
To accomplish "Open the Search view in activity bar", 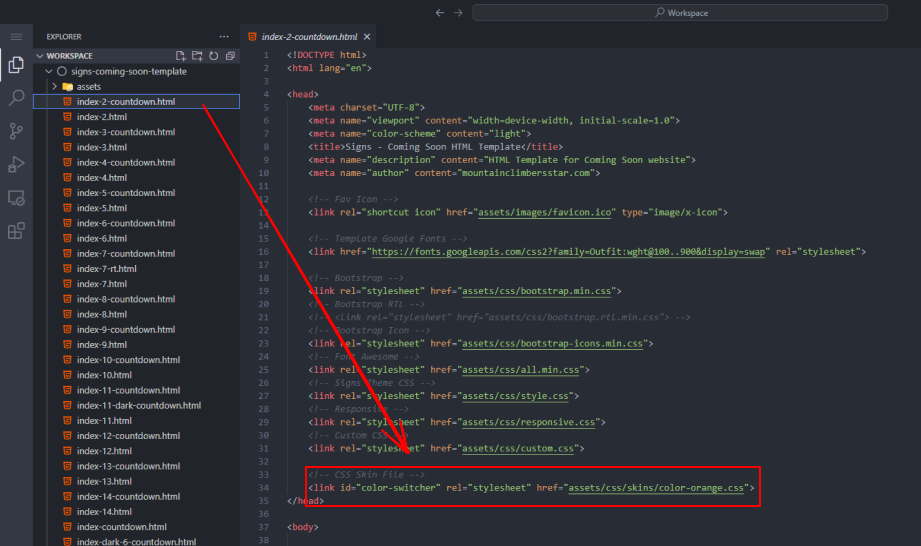I will pos(16,98).
